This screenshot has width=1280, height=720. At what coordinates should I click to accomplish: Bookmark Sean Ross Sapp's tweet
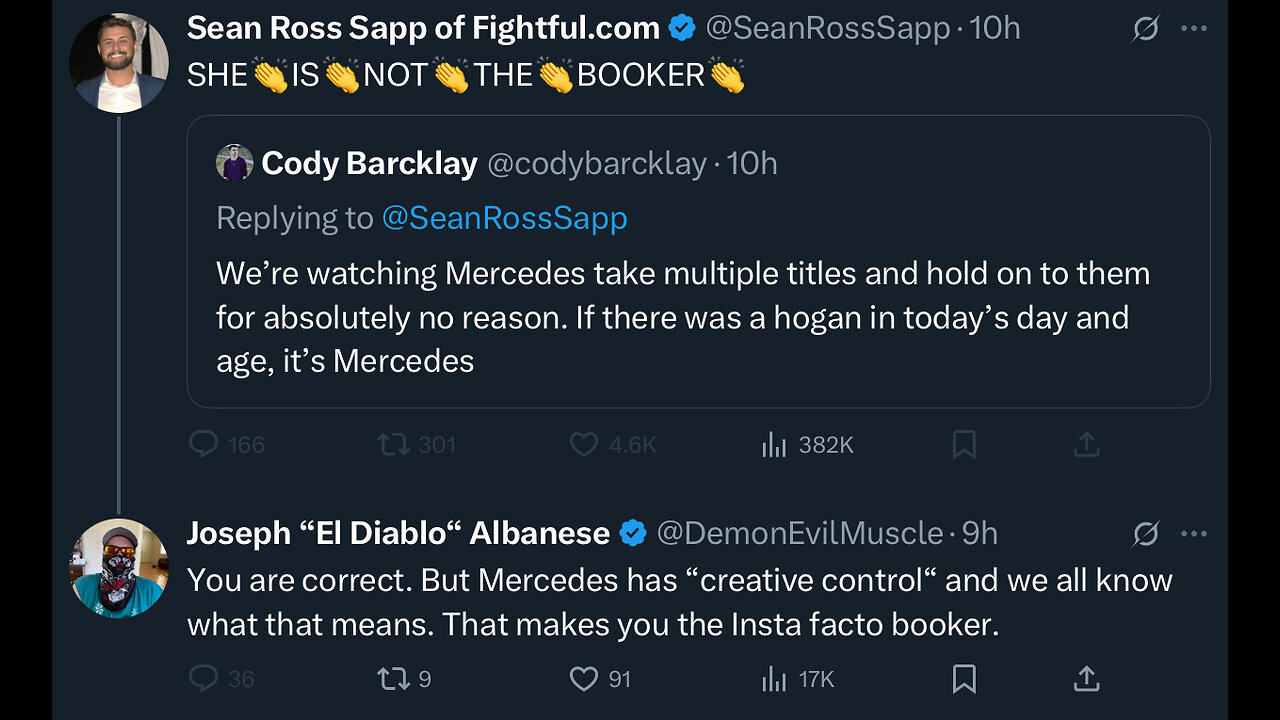[x=964, y=445]
